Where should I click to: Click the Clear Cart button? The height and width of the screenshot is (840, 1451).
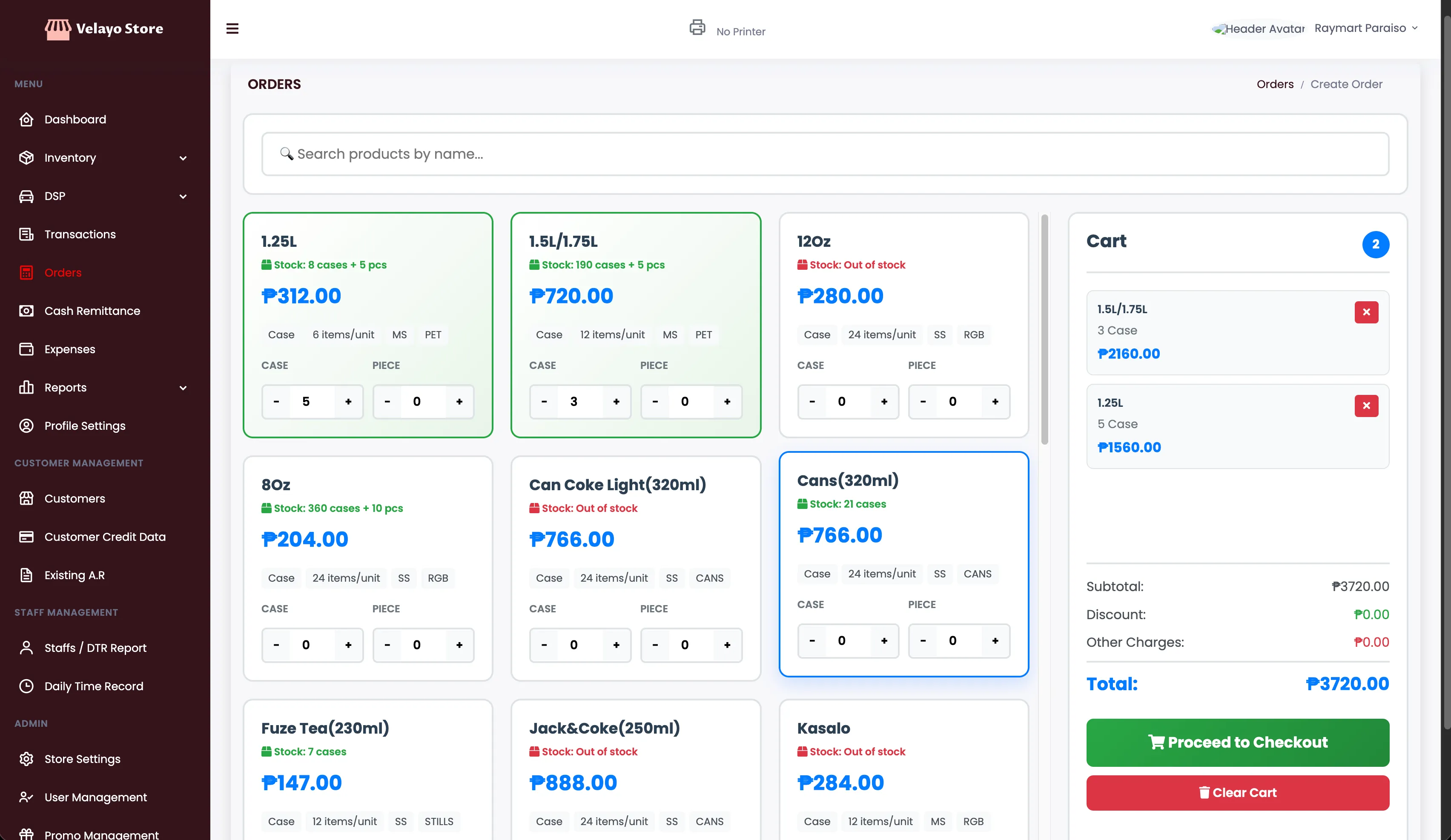coord(1237,793)
